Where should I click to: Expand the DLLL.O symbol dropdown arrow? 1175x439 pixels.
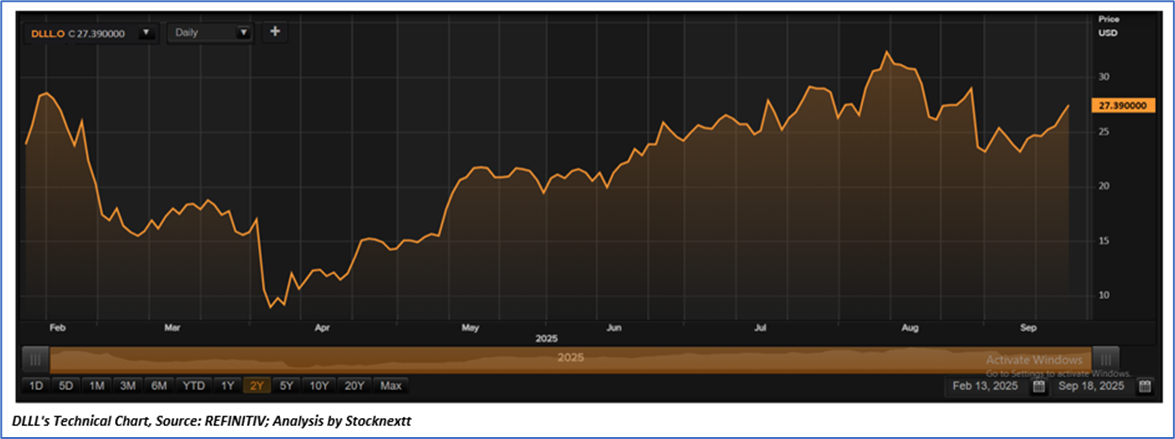coord(146,33)
